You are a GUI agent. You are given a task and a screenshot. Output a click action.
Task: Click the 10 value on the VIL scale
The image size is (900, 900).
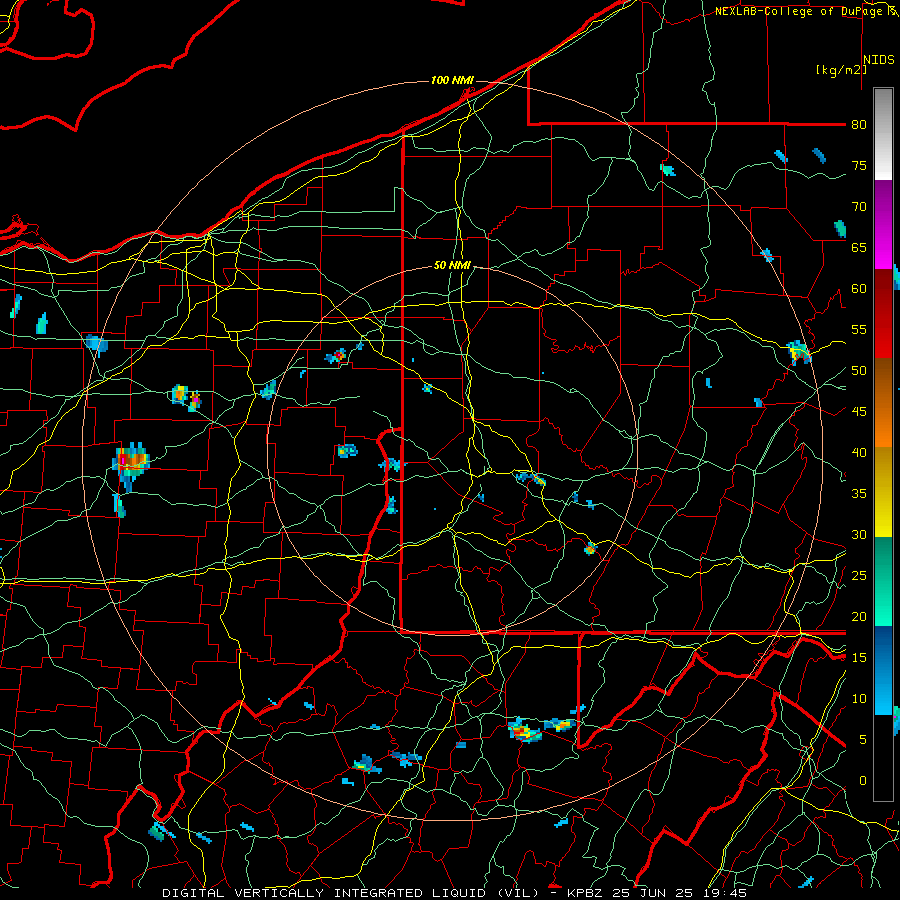point(859,699)
